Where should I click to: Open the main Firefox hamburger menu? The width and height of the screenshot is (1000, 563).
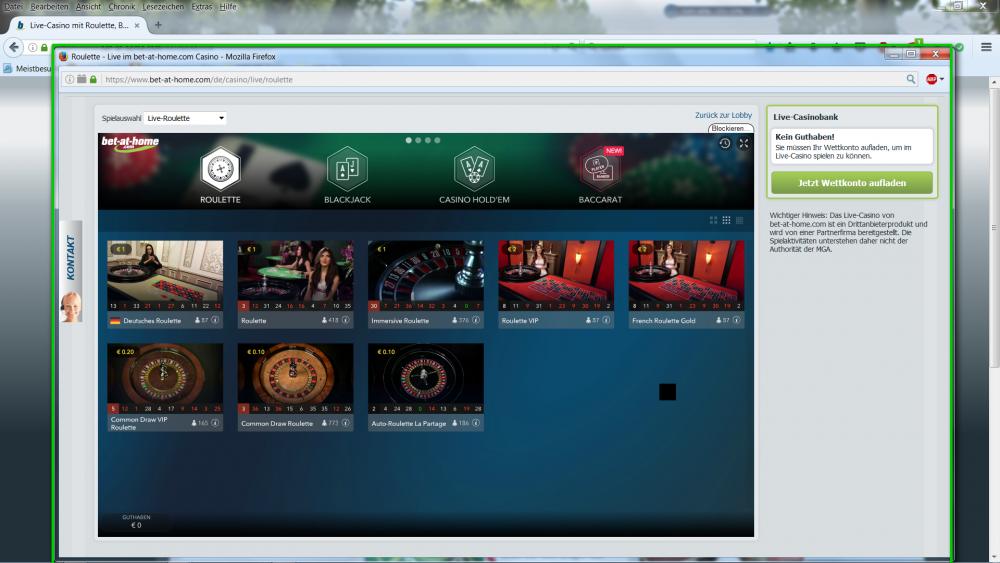pyautogui.click(x=986, y=47)
